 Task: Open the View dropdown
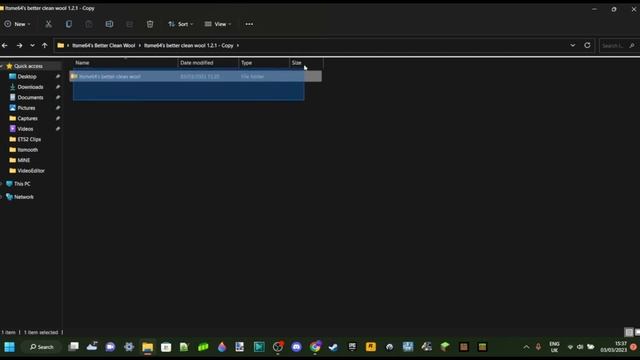(x=218, y=24)
